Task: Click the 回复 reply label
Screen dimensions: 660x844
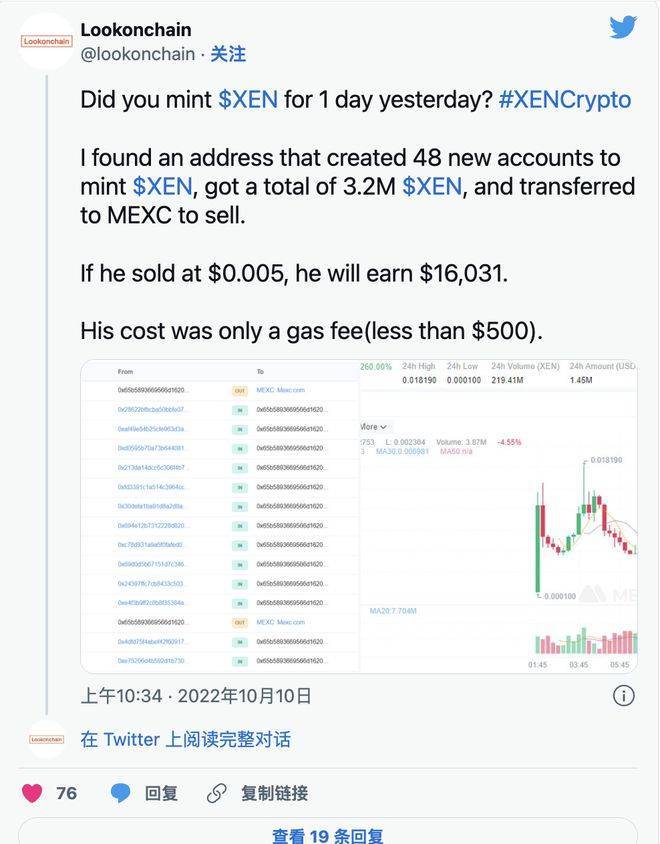Action: point(161,793)
